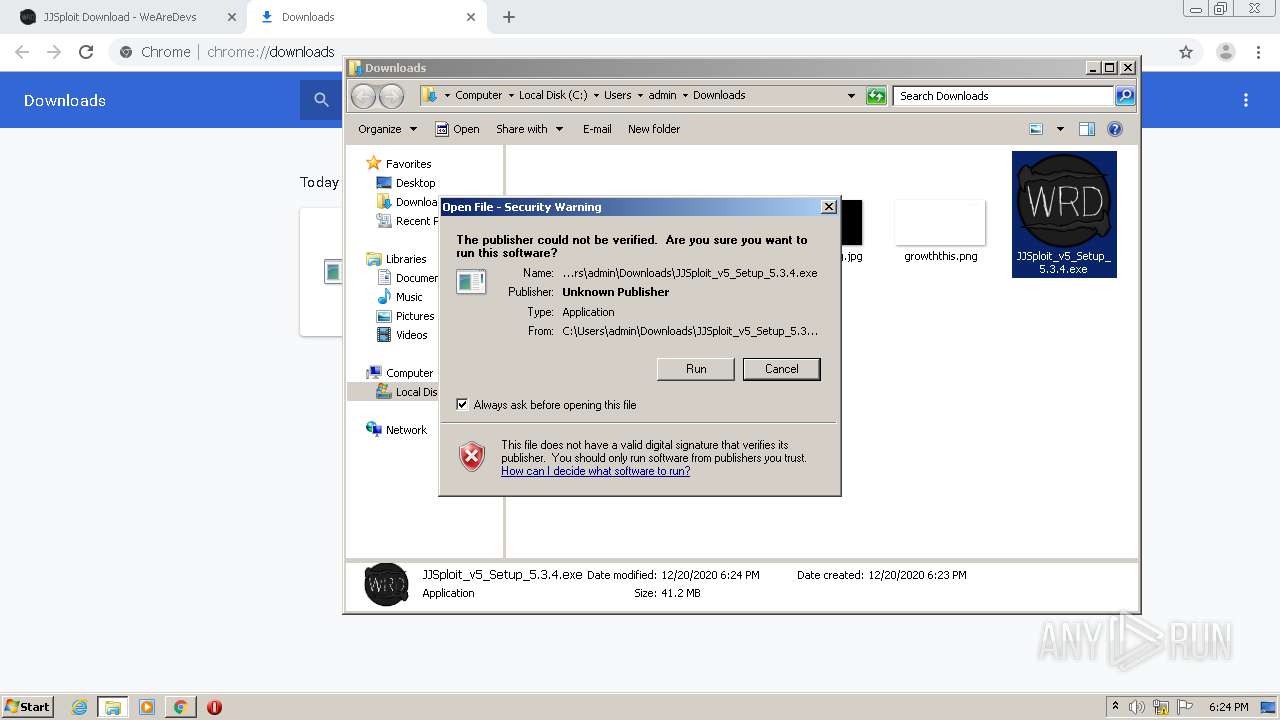Select the growththis.png file

pyautogui.click(x=940, y=231)
